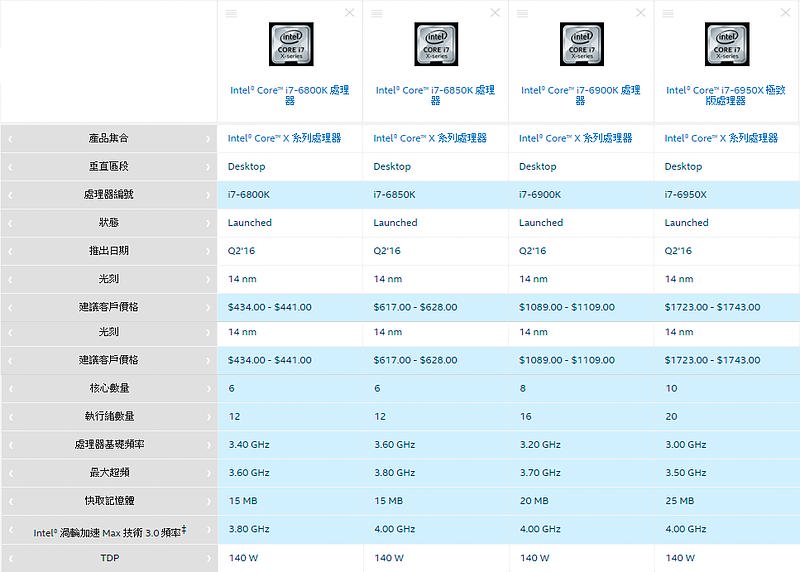Click right arrow on the 最大超頻 row

[x=208, y=473]
